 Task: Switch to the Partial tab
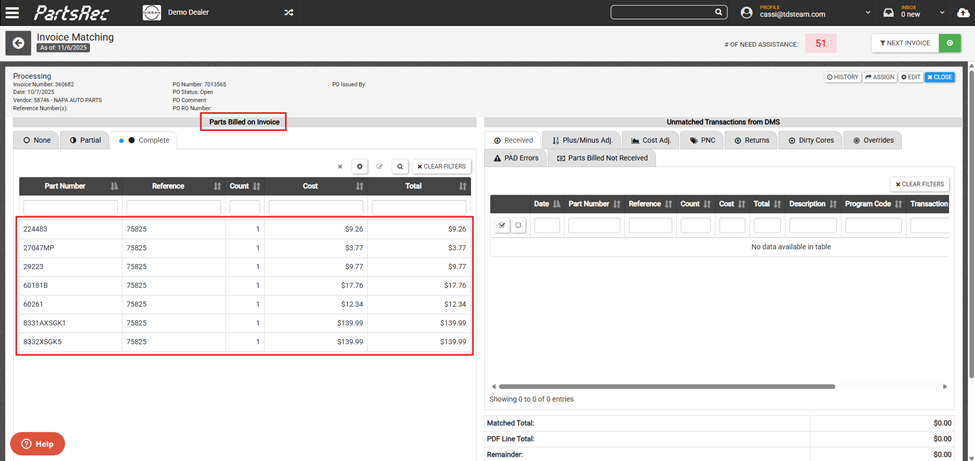pos(85,141)
